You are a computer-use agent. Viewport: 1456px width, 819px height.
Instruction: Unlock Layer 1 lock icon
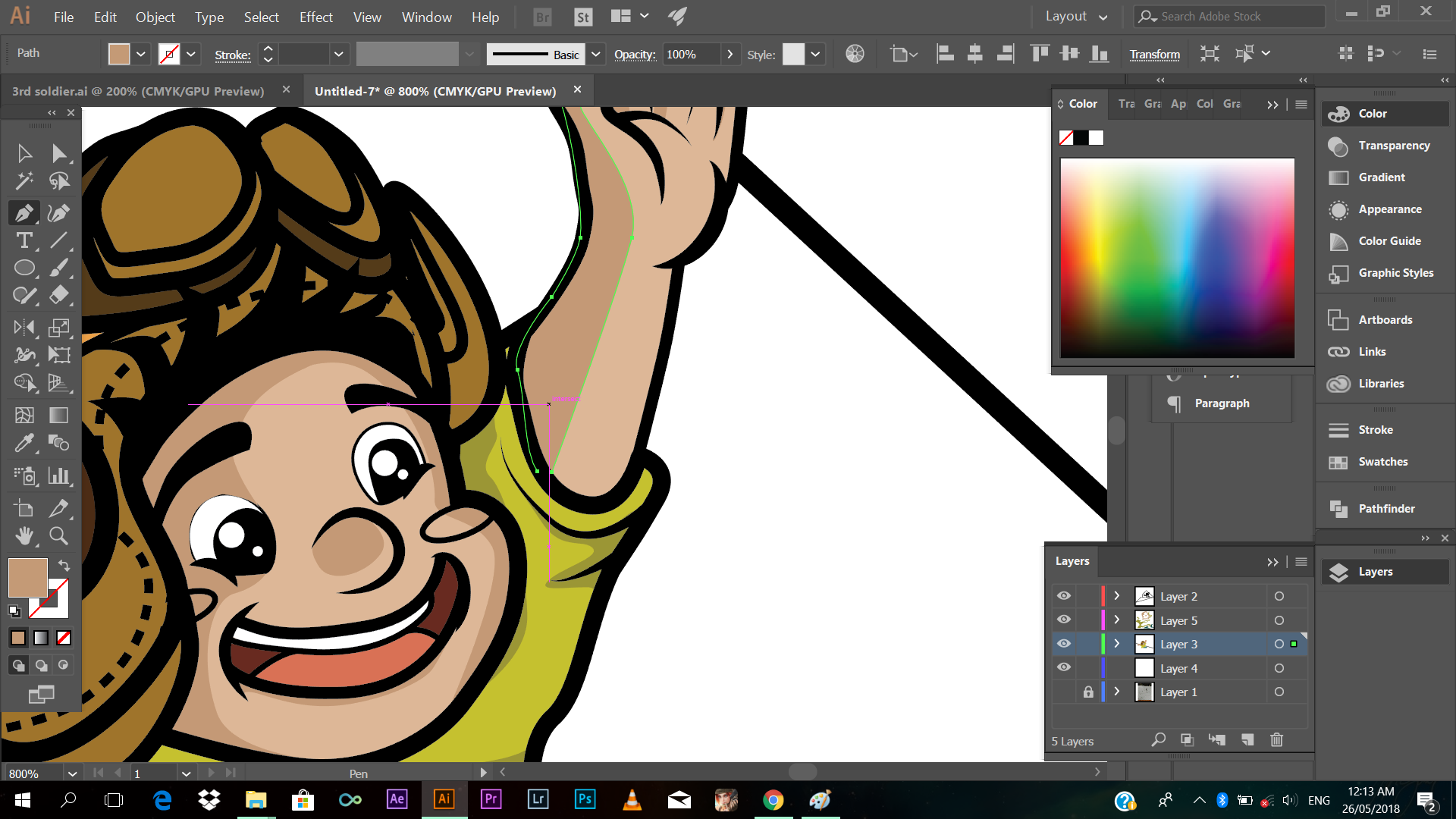pyautogui.click(x=1088, y=692)
